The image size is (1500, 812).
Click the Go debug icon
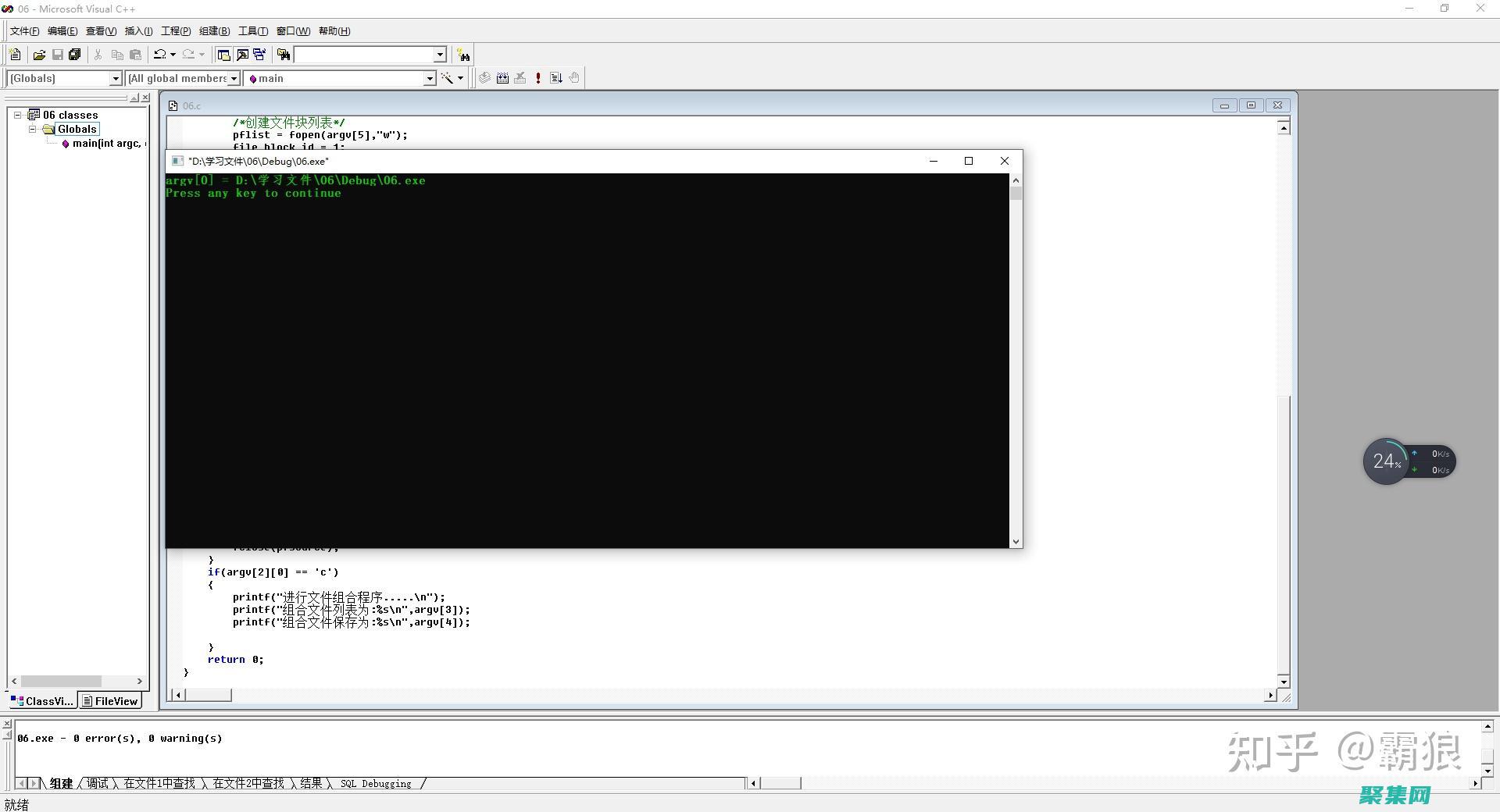click(556, 78)
